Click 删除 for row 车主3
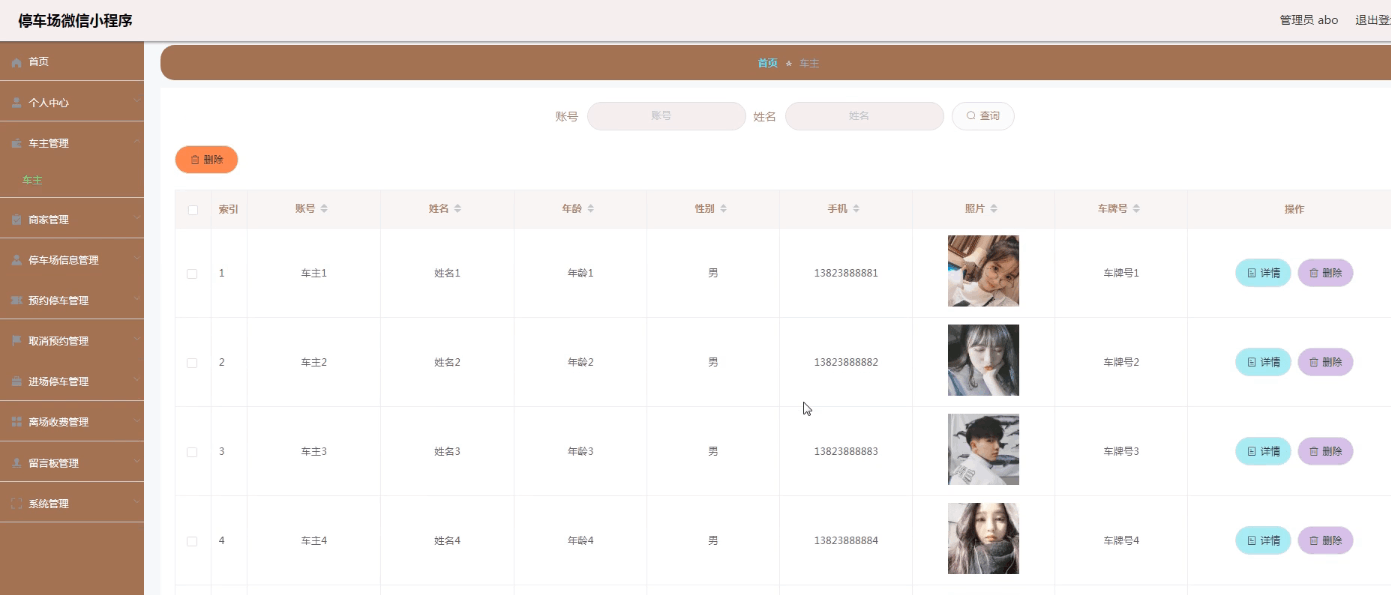Viewport: 1391px width, 595px height. click(1325, 451)
